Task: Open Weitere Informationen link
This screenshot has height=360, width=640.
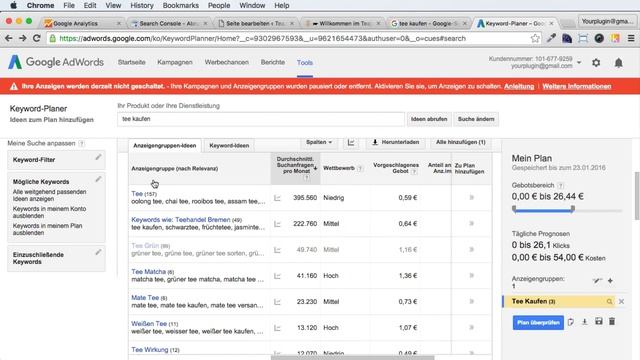Action: click(577, 87)
